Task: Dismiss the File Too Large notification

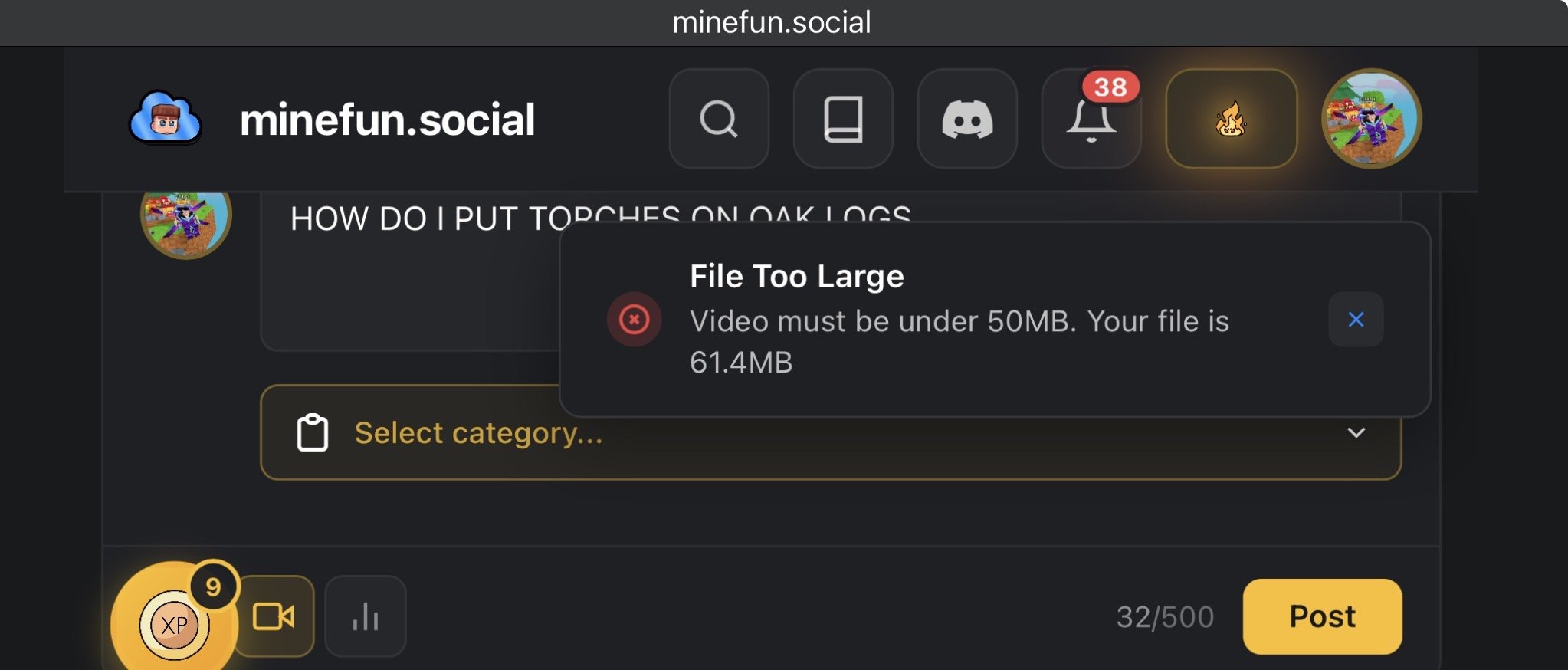Action: pos(1356,320)
